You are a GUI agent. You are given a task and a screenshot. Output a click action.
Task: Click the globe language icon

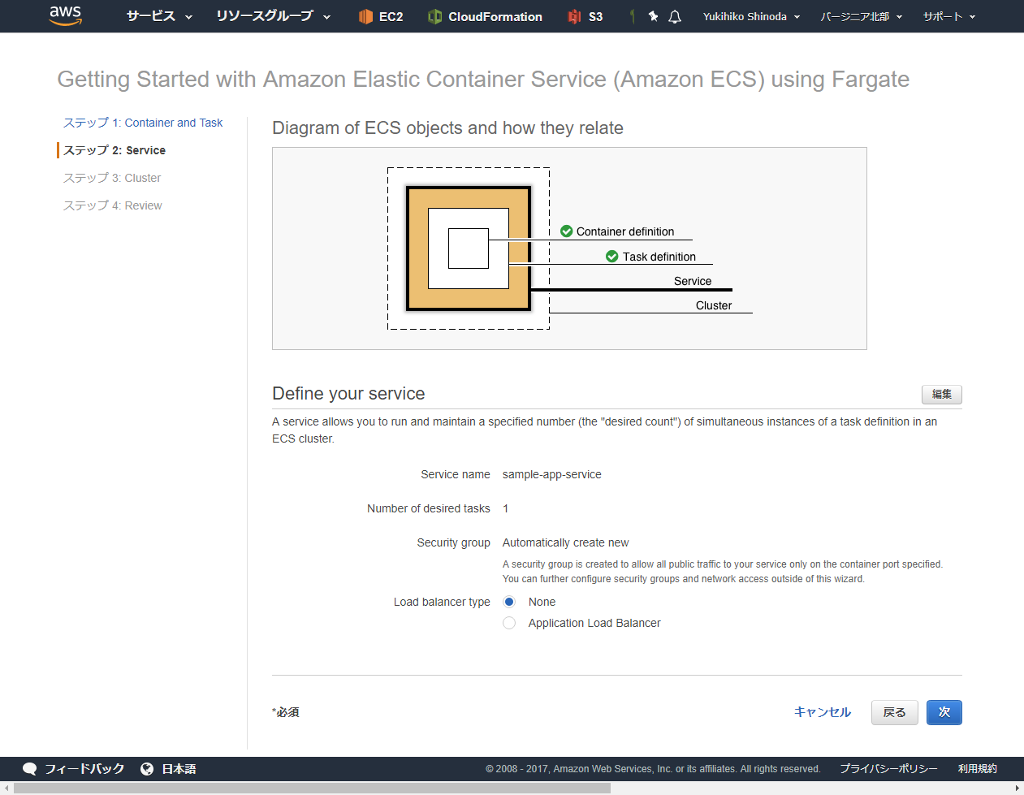[x=147, y=769]
